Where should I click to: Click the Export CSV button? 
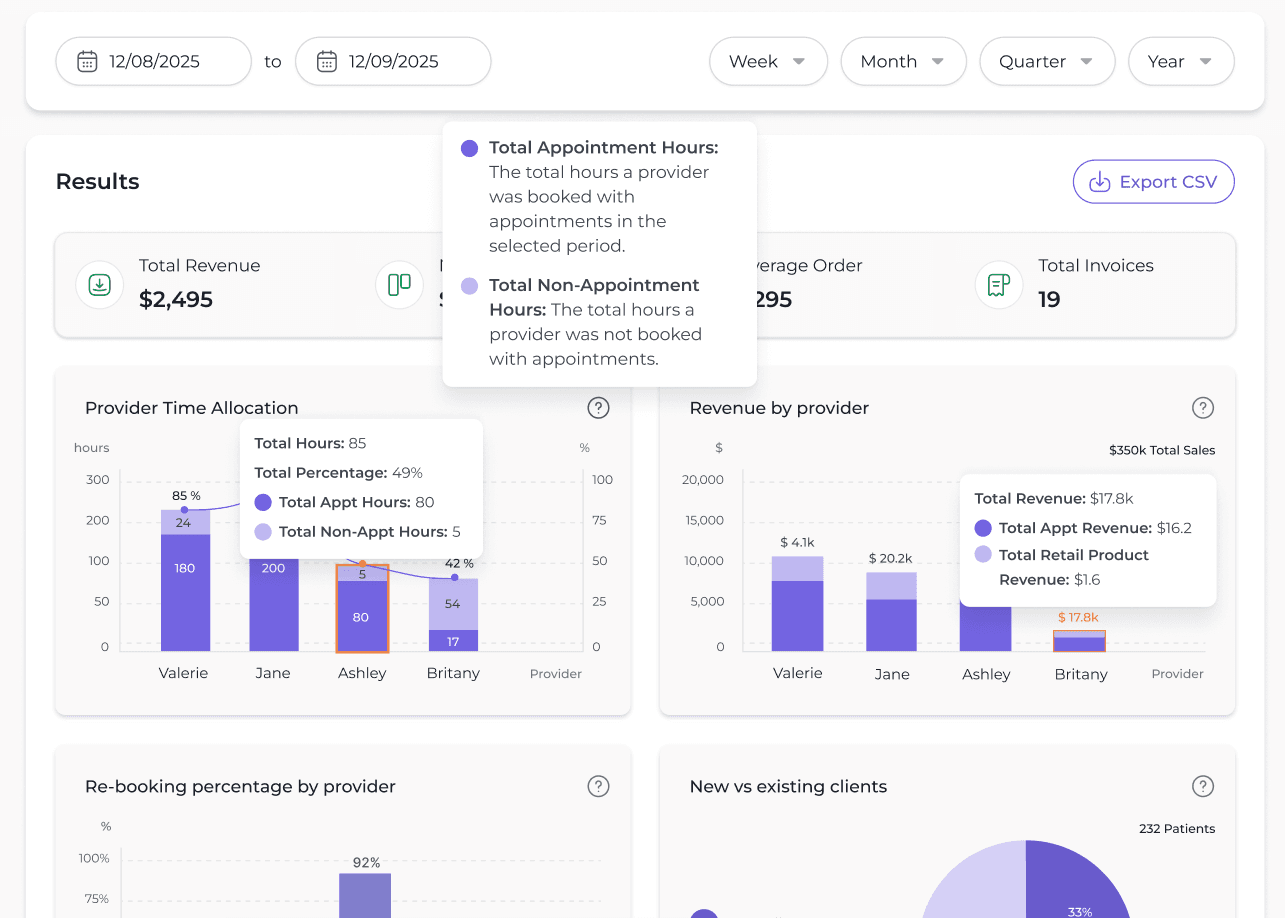click(x=1153, y=182)
